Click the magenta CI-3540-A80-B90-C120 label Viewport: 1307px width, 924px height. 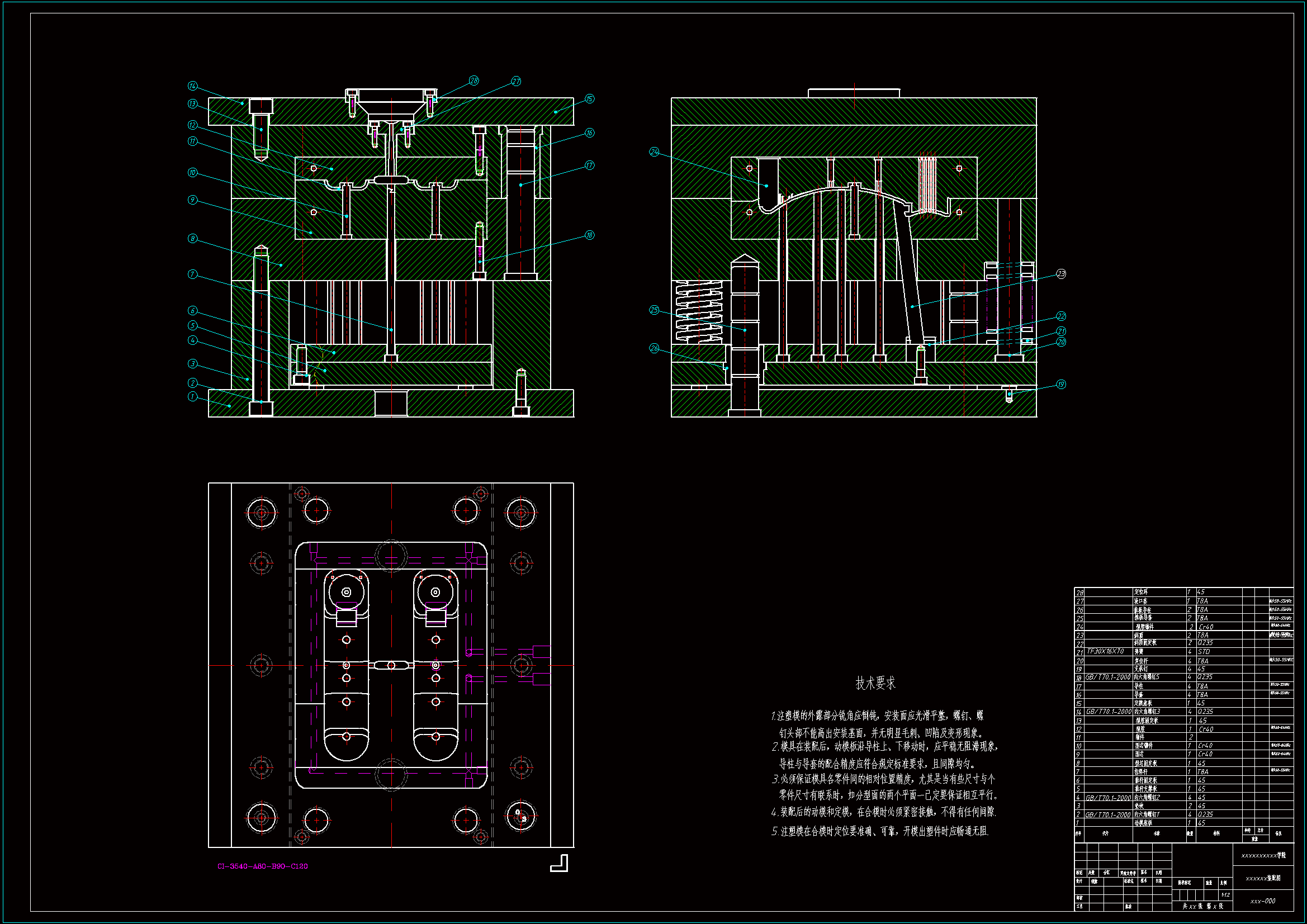pyautogui.click(x=262, y=866)
